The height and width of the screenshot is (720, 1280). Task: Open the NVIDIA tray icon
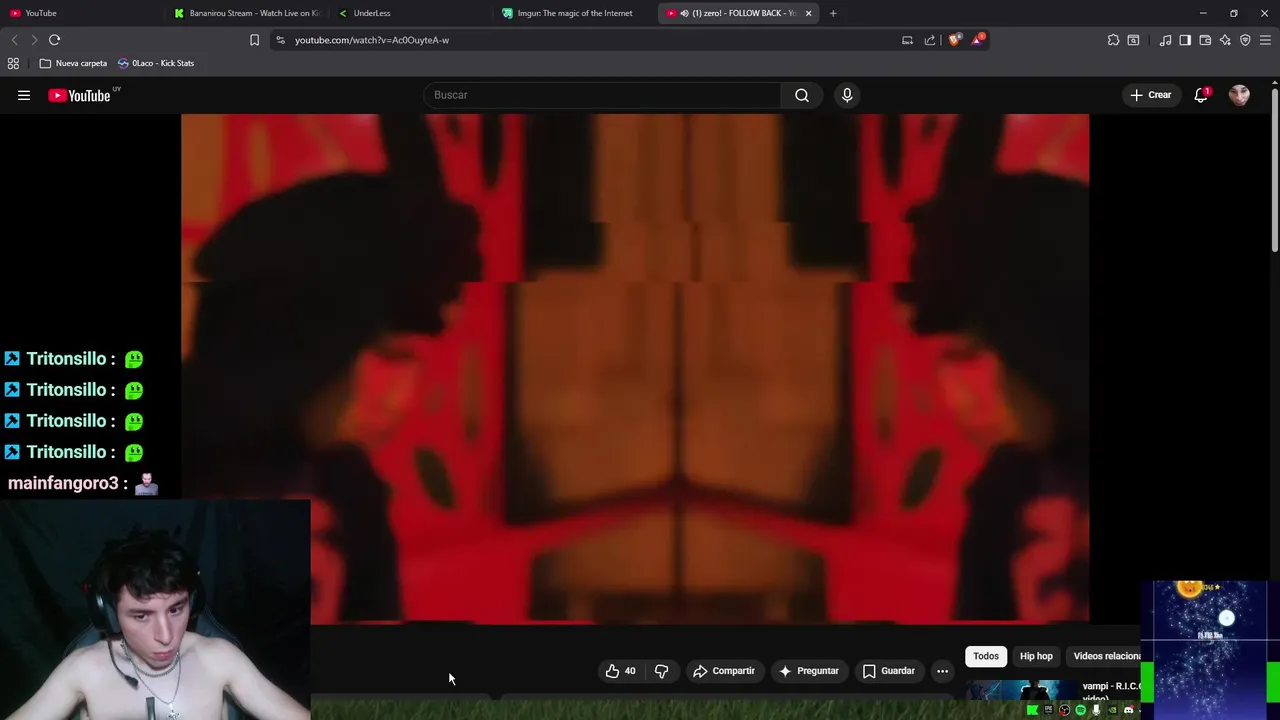click(1112, 710)
